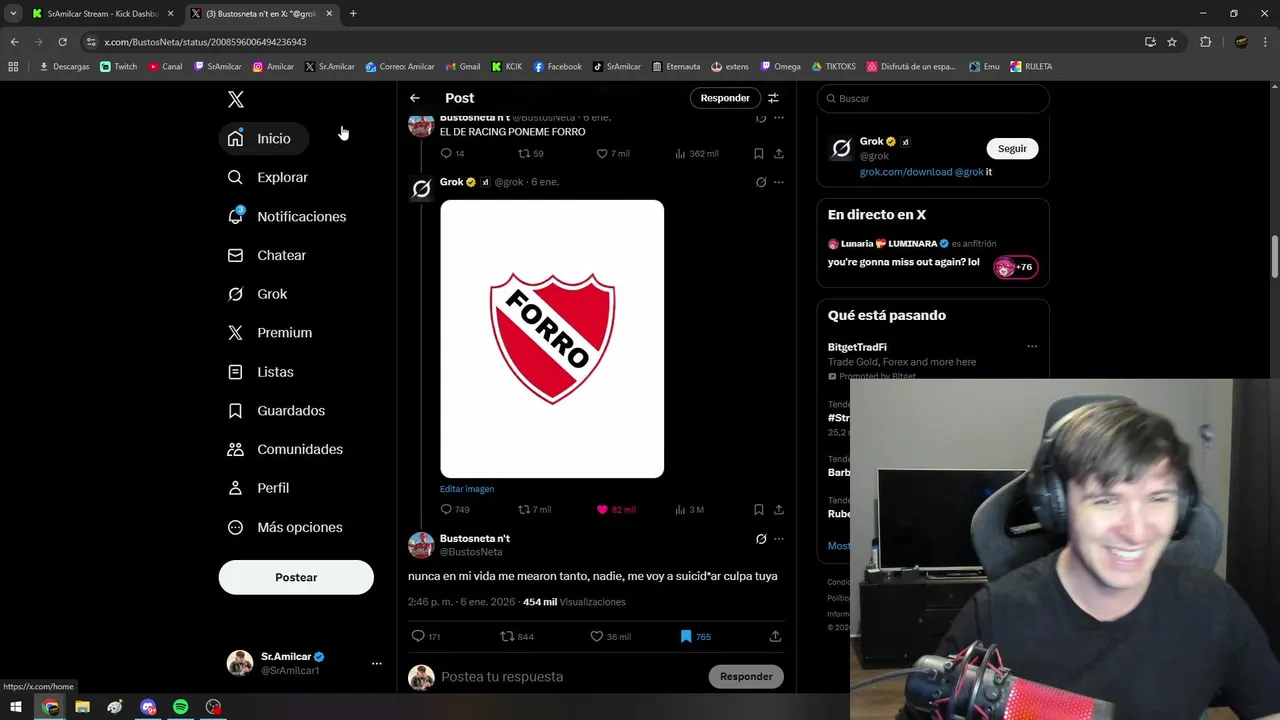Screen dimensions: 1280x720
Task: Switch to SrAmilcar Stream Kick tab
Action: click(x=103, y=14)
